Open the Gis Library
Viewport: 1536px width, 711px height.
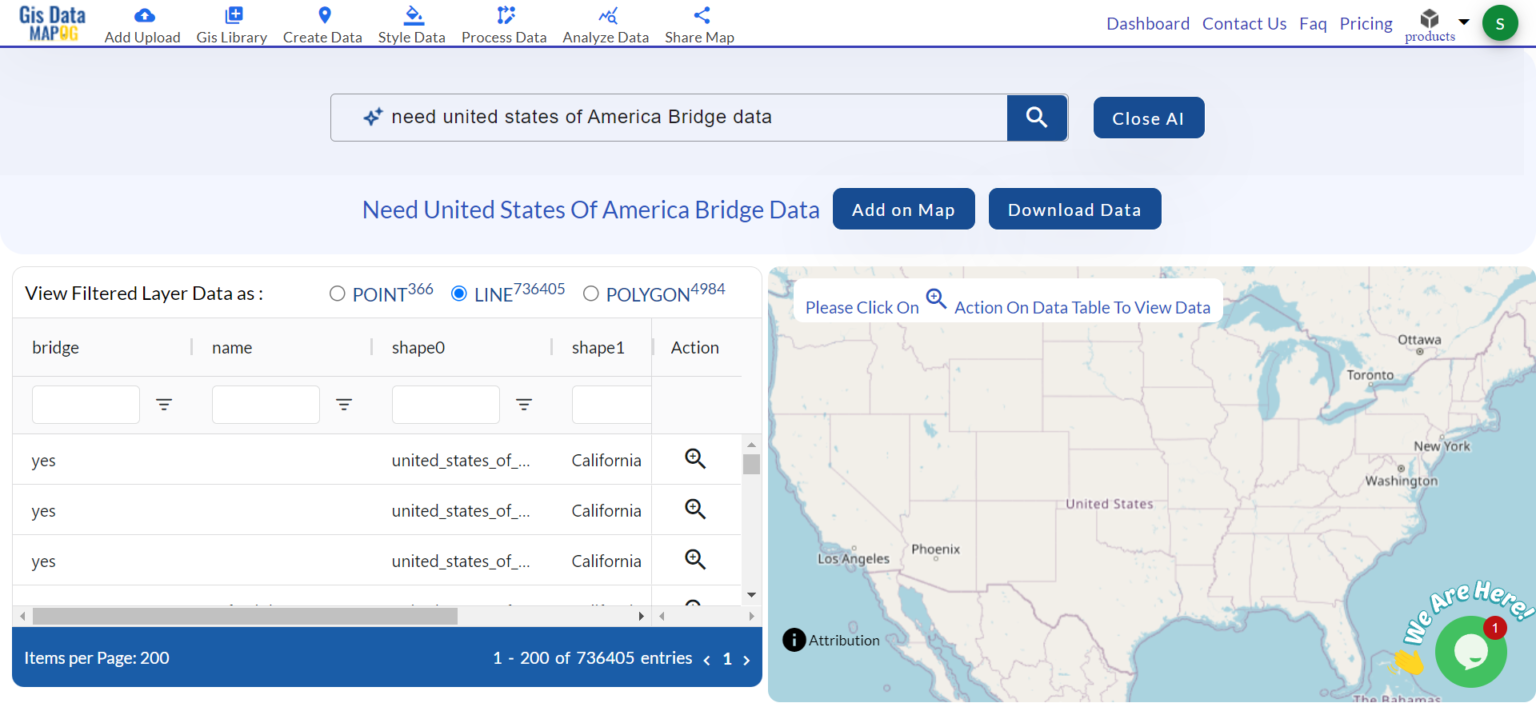[231, 24]
